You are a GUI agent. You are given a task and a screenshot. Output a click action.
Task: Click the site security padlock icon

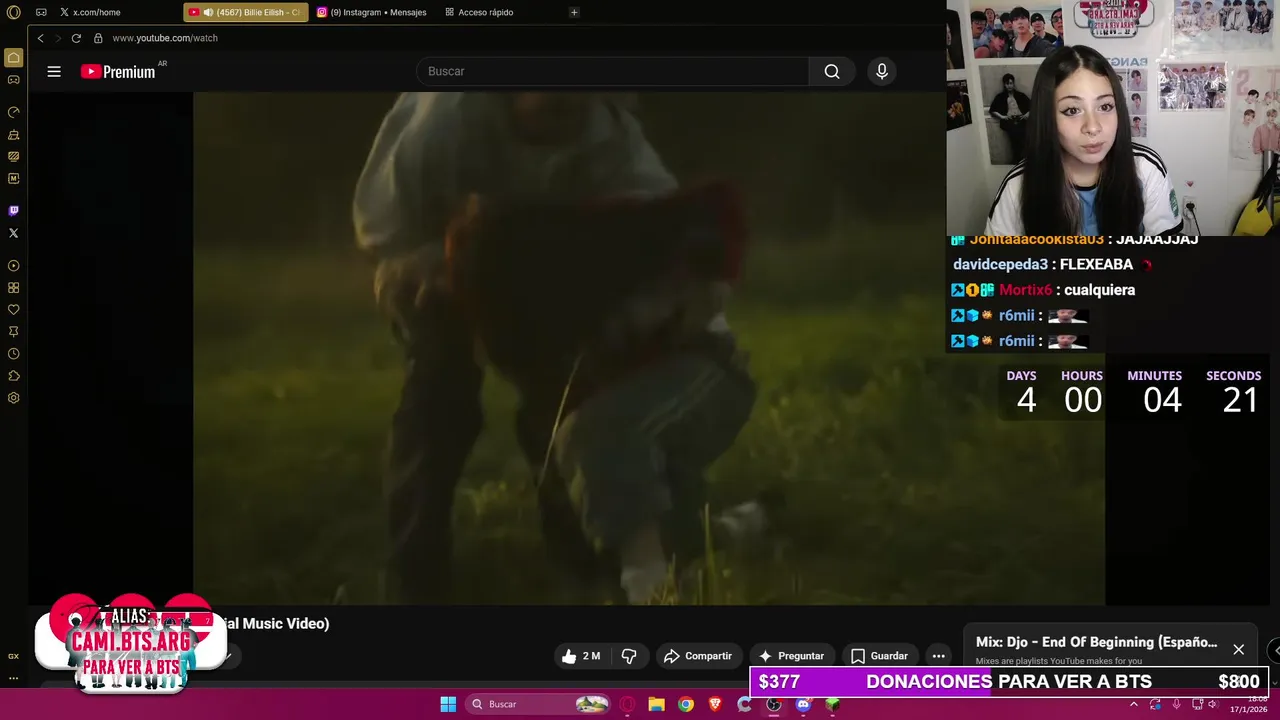[x=98, y=38]
